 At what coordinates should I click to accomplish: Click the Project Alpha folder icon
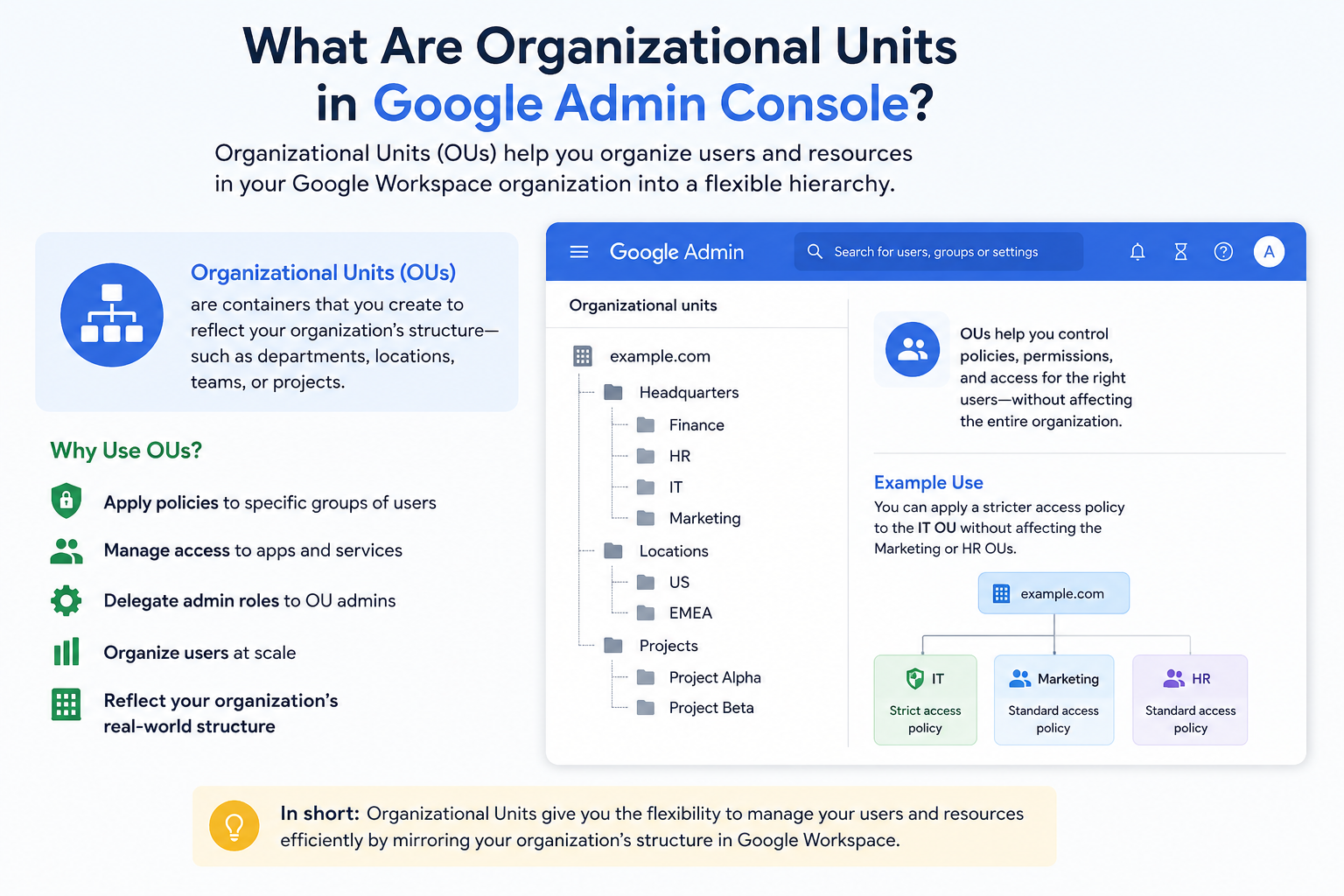(646, 676)
